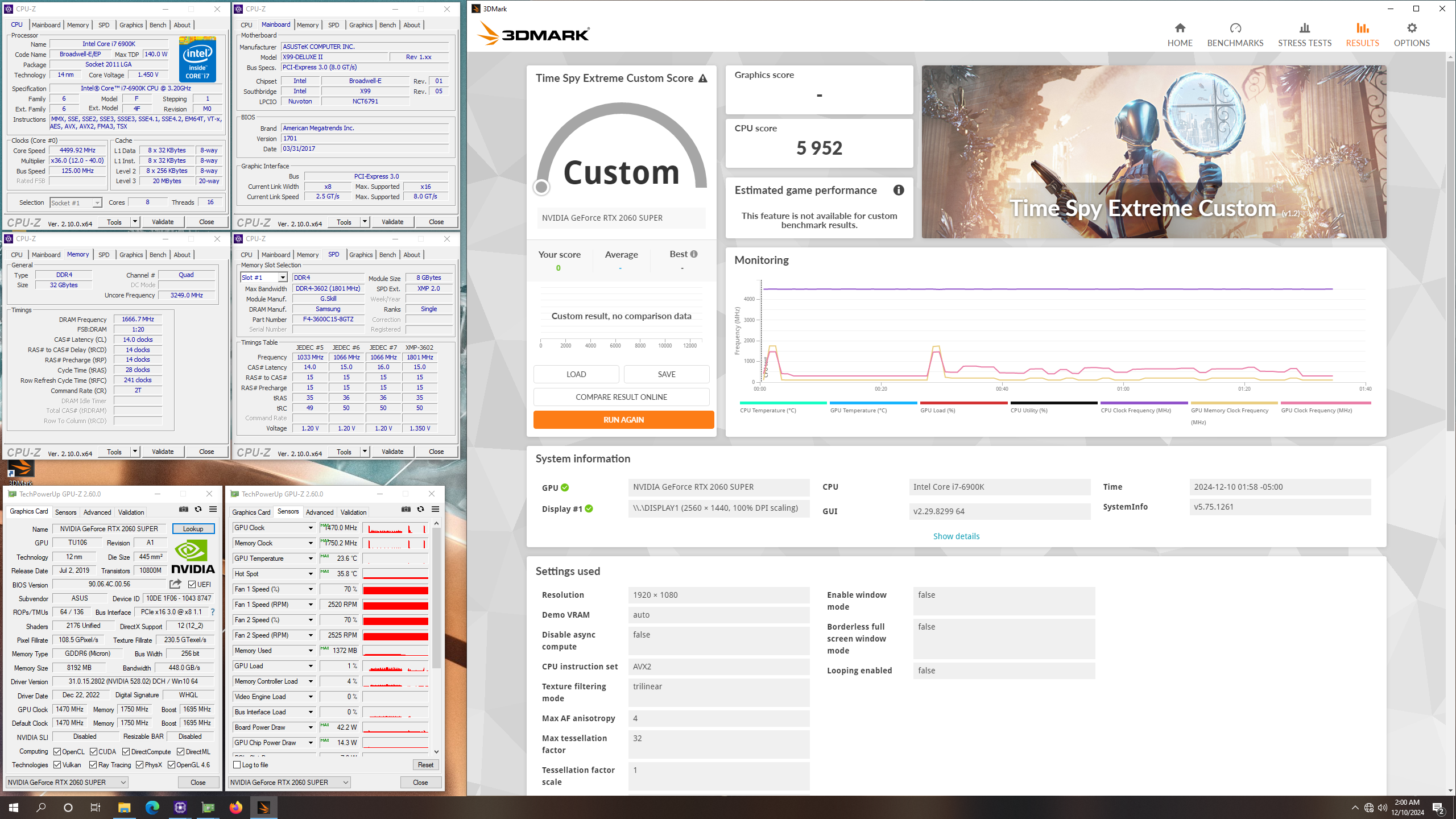This screenshot has height=819, width=1456.
Task: Open Firefox from the taskbar
Action: click(235, 807)
